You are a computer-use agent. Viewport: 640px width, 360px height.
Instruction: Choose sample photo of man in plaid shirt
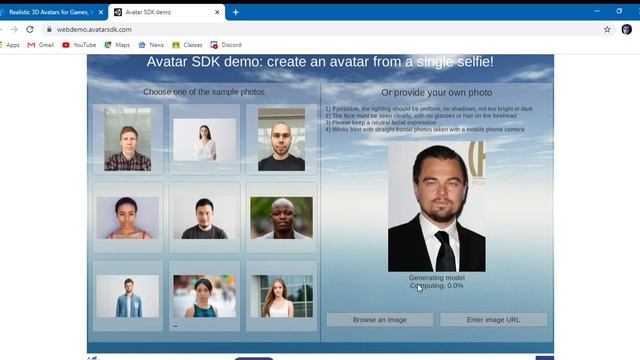128,139
